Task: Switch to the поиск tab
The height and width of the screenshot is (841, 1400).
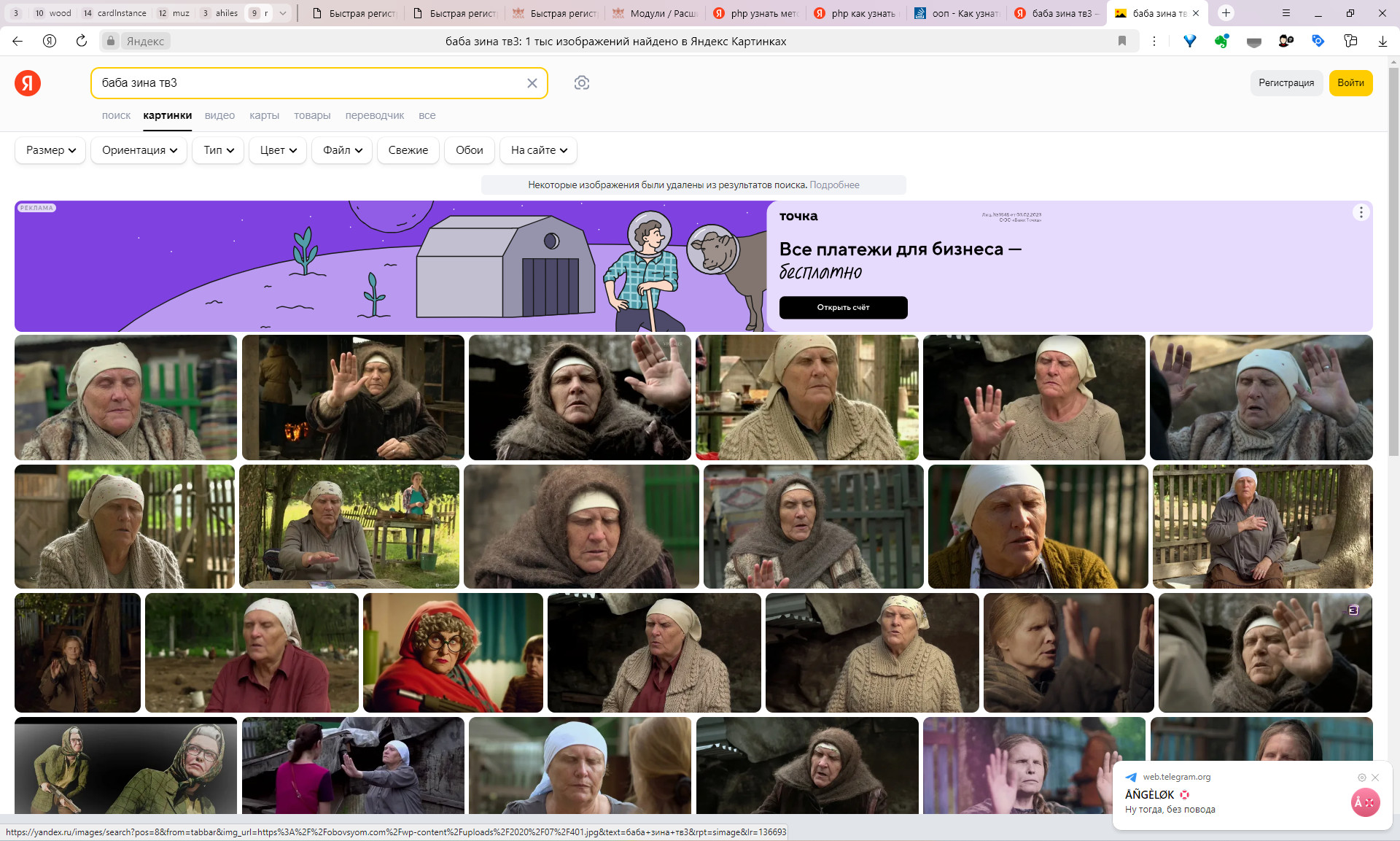Action: [x=116, y=115]
